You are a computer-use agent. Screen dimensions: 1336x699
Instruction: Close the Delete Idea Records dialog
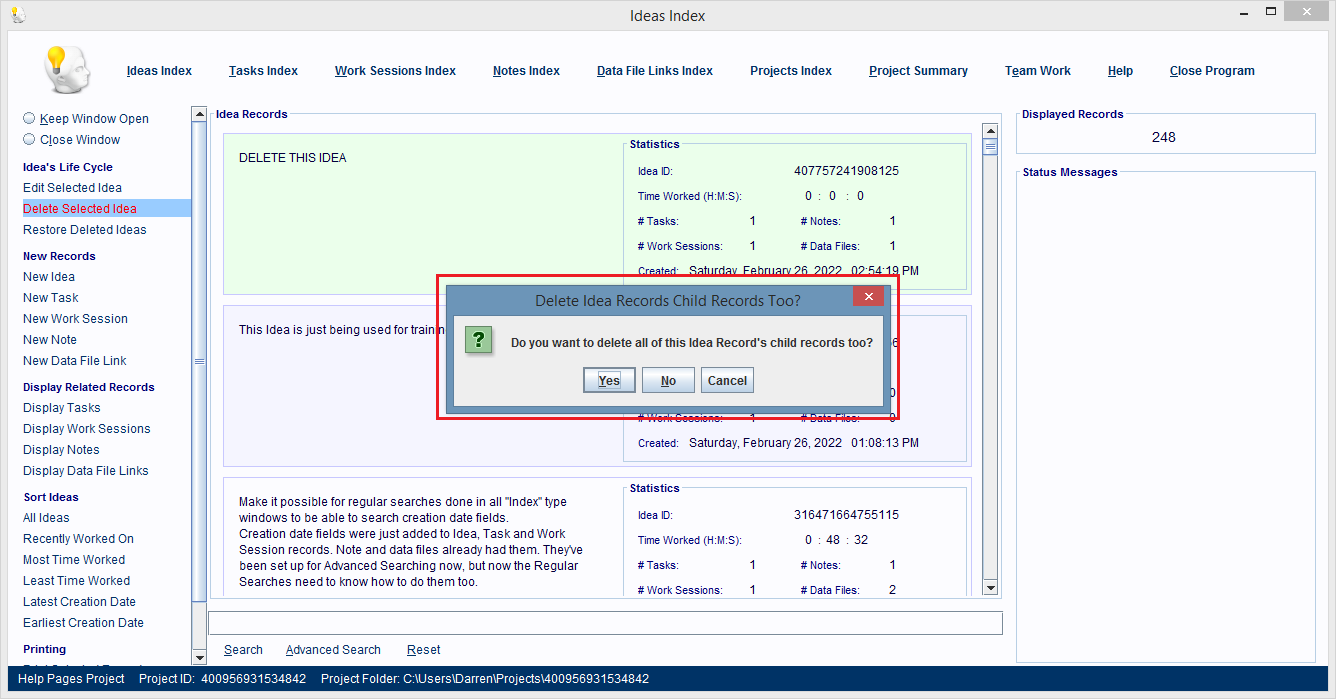pos(868,297)
